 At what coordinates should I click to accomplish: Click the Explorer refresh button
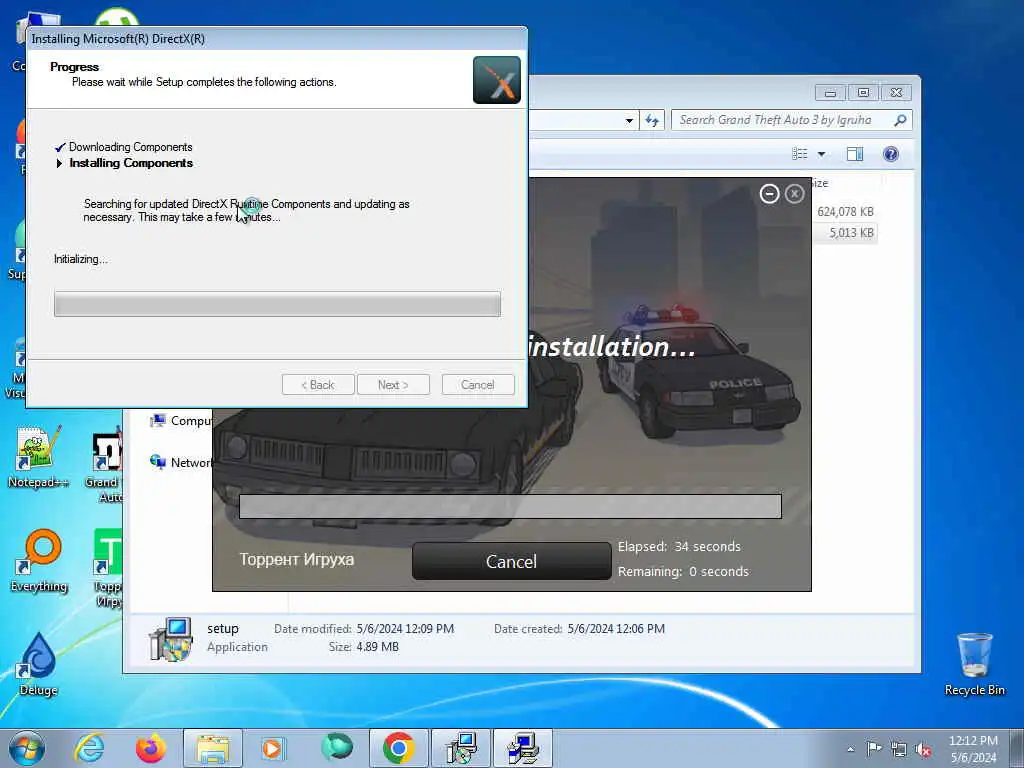tap(652, 120)
